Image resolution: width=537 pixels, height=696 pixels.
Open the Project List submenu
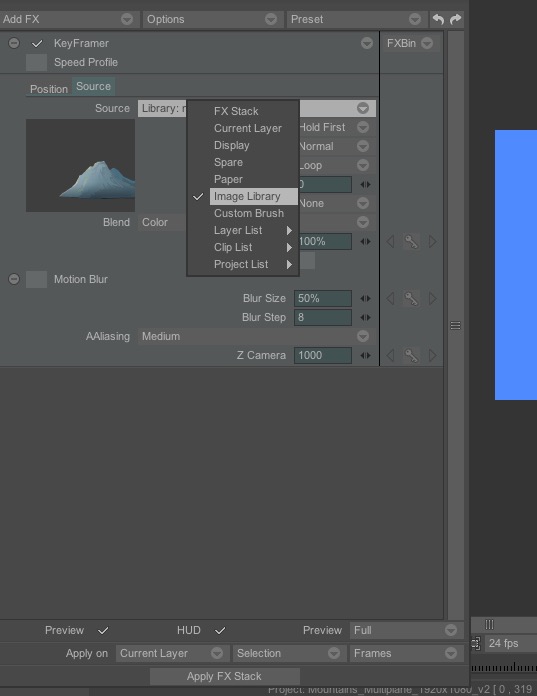[253, 265]
